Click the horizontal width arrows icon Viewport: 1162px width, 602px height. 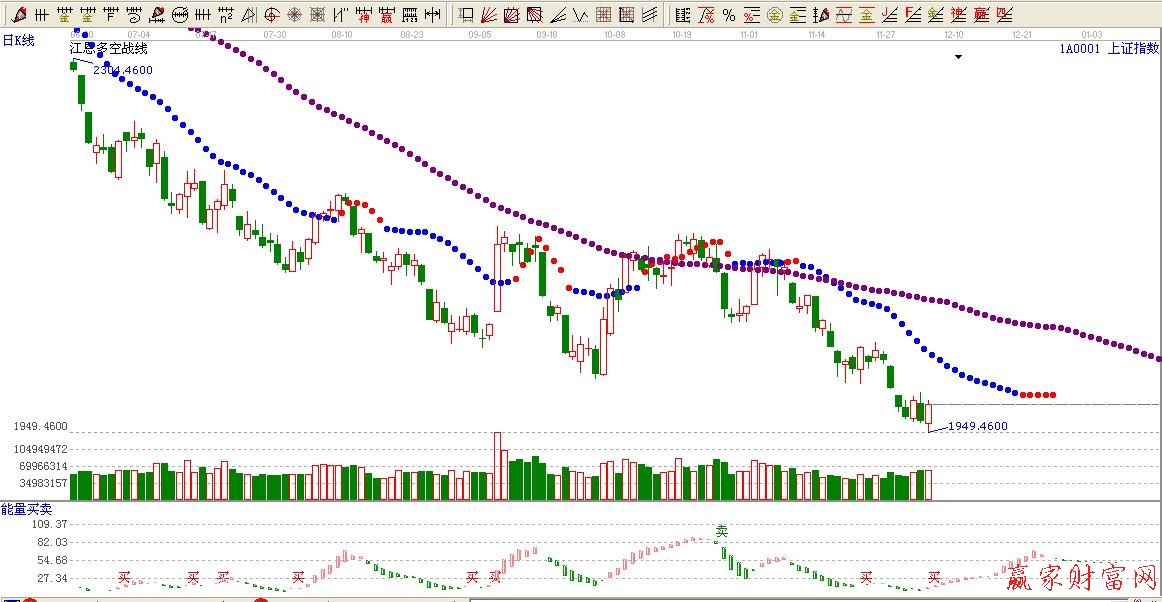pos(432,14)
